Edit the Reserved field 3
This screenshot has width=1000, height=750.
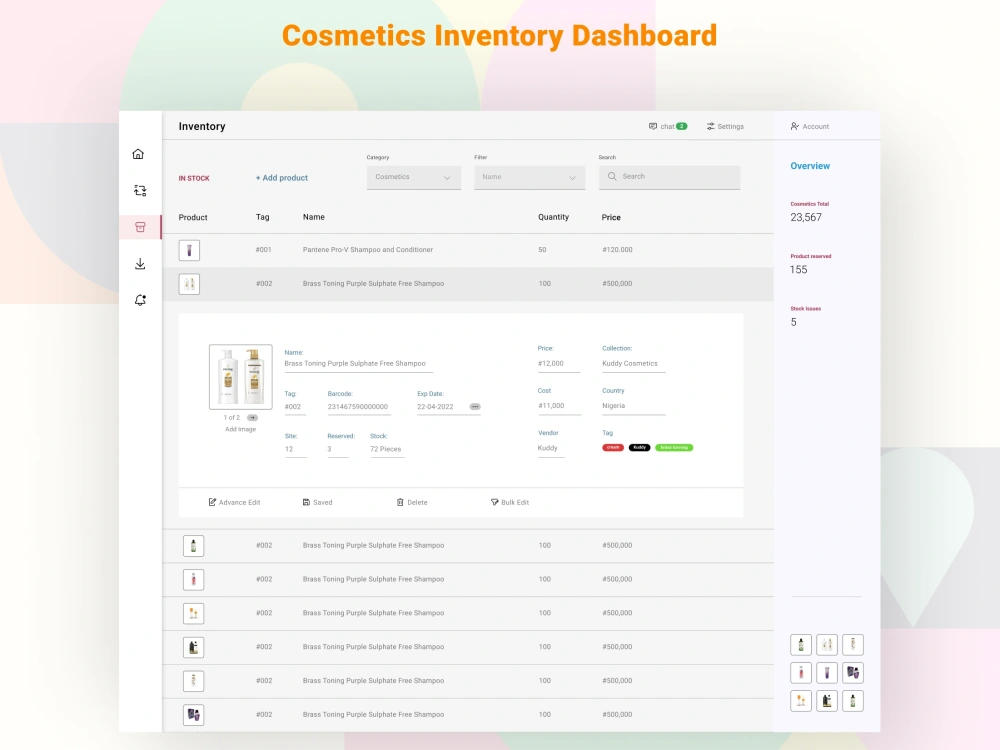point(338,450)
